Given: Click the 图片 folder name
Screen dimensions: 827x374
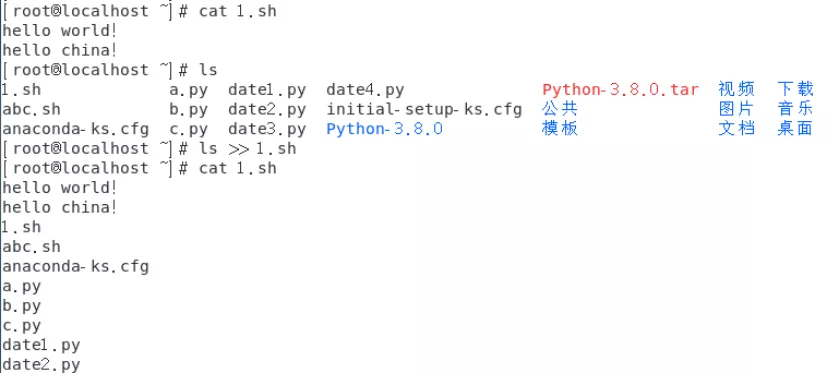Looking at the screenshot, I should 736,109.
